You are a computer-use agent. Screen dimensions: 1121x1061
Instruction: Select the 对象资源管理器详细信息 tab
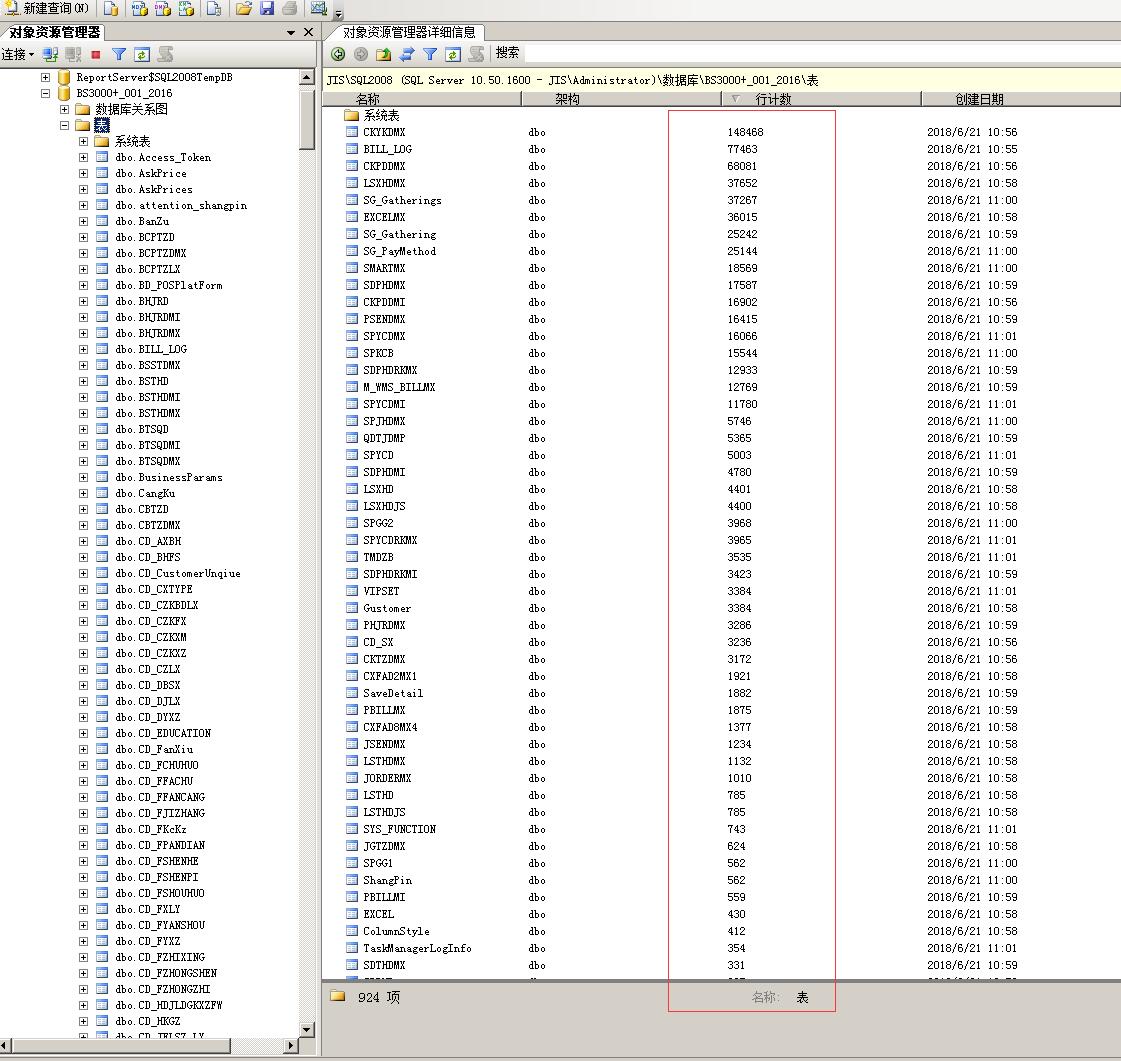(408, 32)
